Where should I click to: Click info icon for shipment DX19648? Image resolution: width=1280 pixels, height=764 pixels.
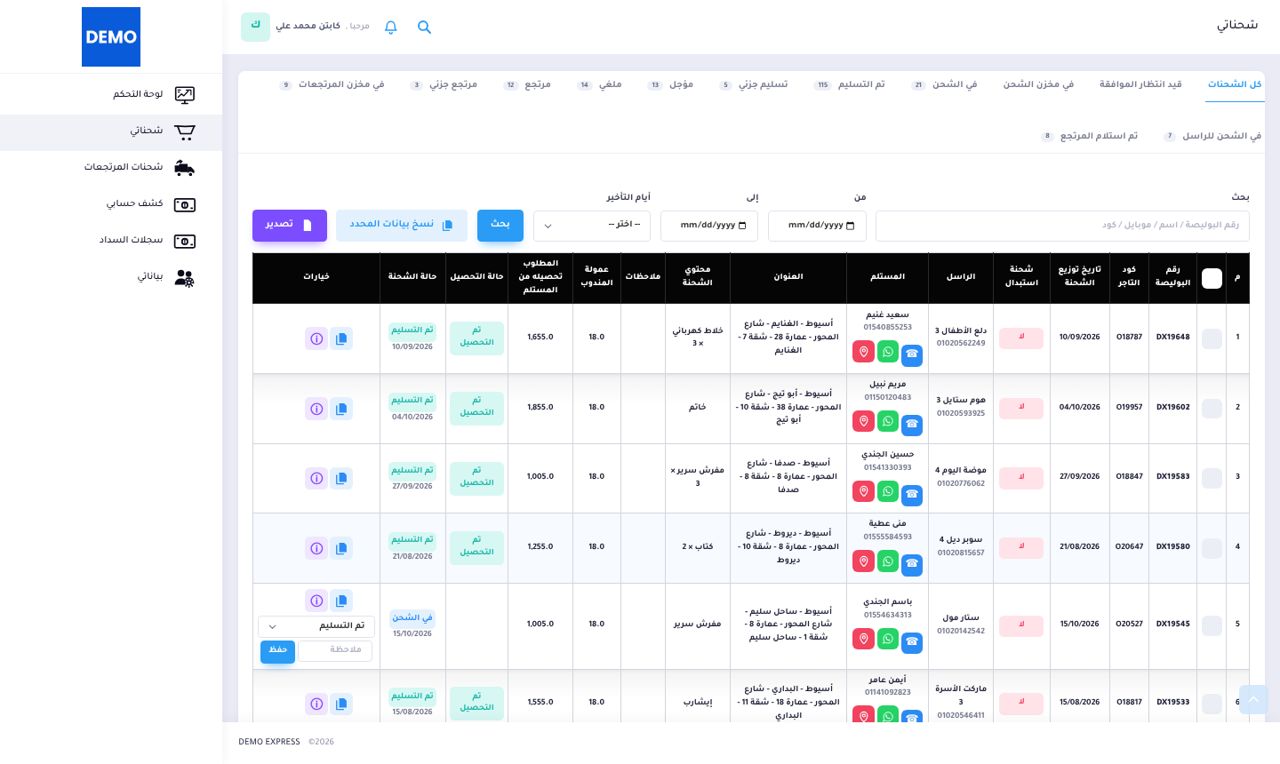tap(317, 339)
